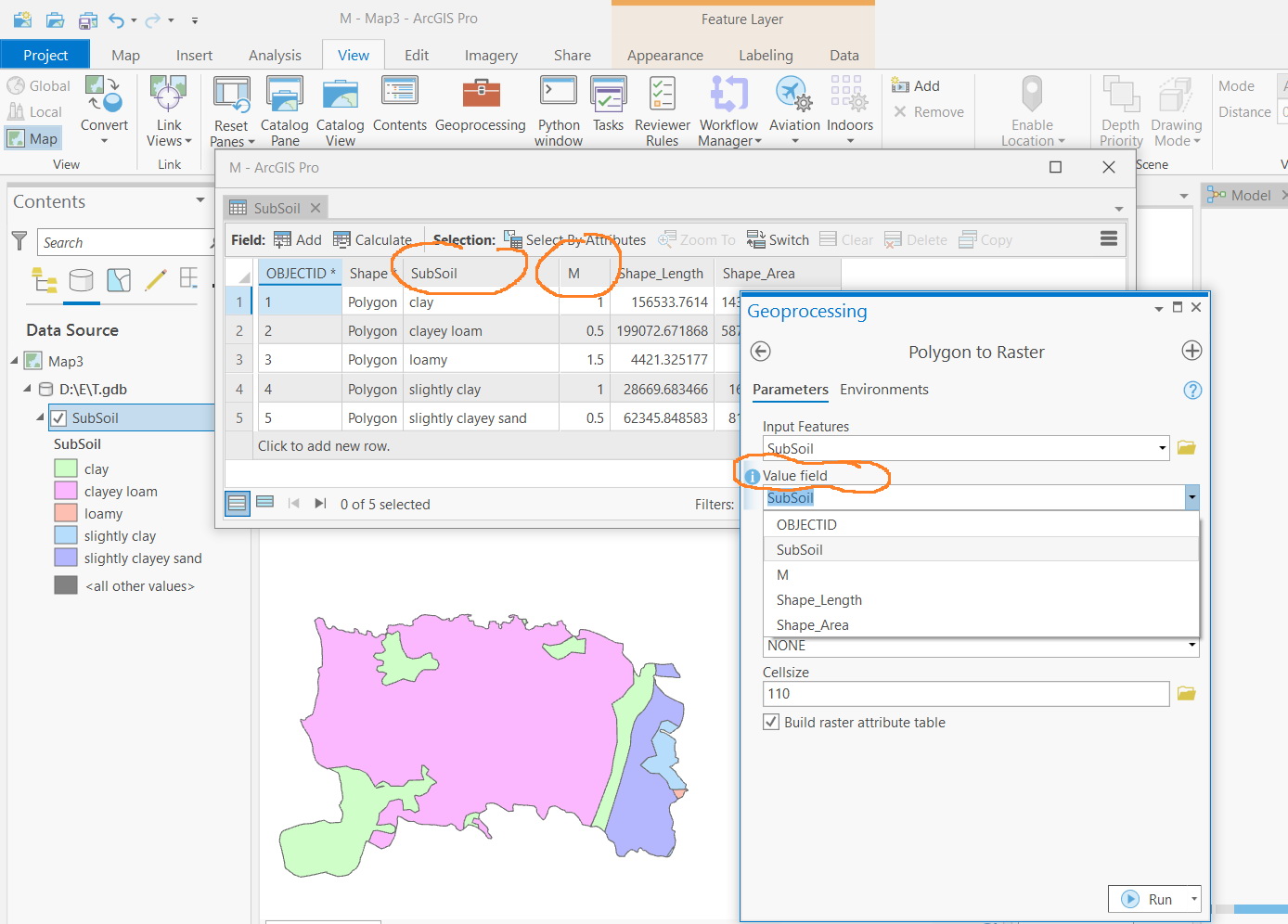Viewport: 1288px width, 924px height.
Task: Open the Imagery ribbon tab
Action: 491,55
